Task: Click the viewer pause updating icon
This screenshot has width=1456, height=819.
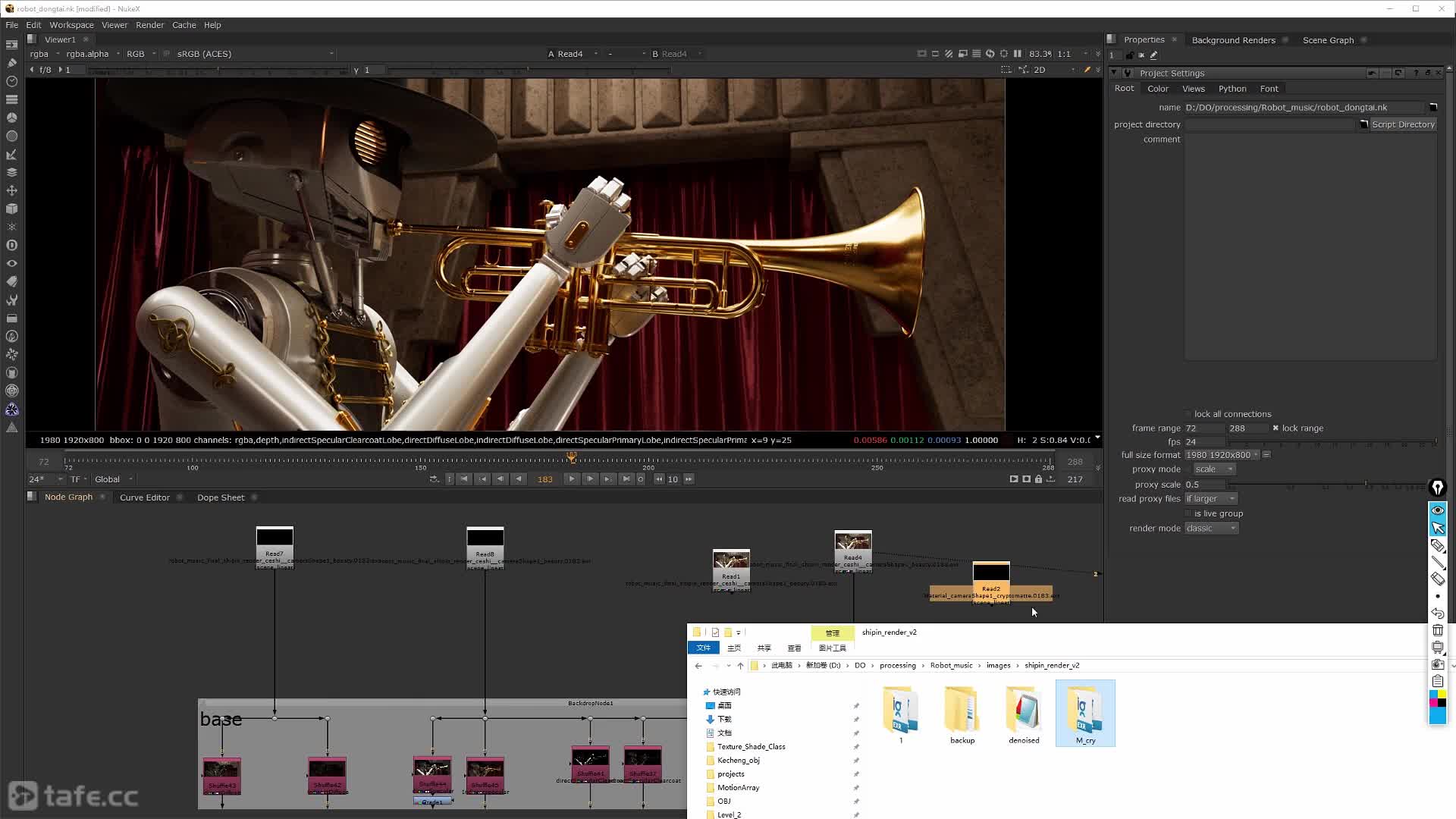Action: click(x=1018, y=54)
